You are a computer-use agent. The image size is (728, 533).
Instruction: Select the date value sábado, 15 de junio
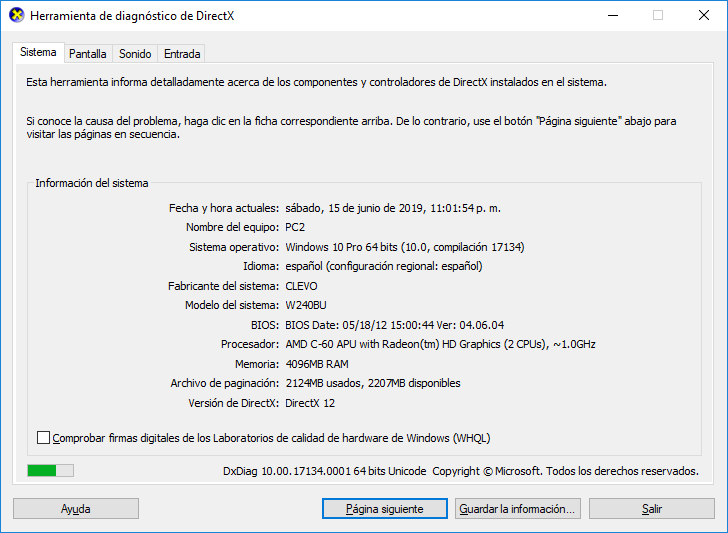tap(393, 208)
